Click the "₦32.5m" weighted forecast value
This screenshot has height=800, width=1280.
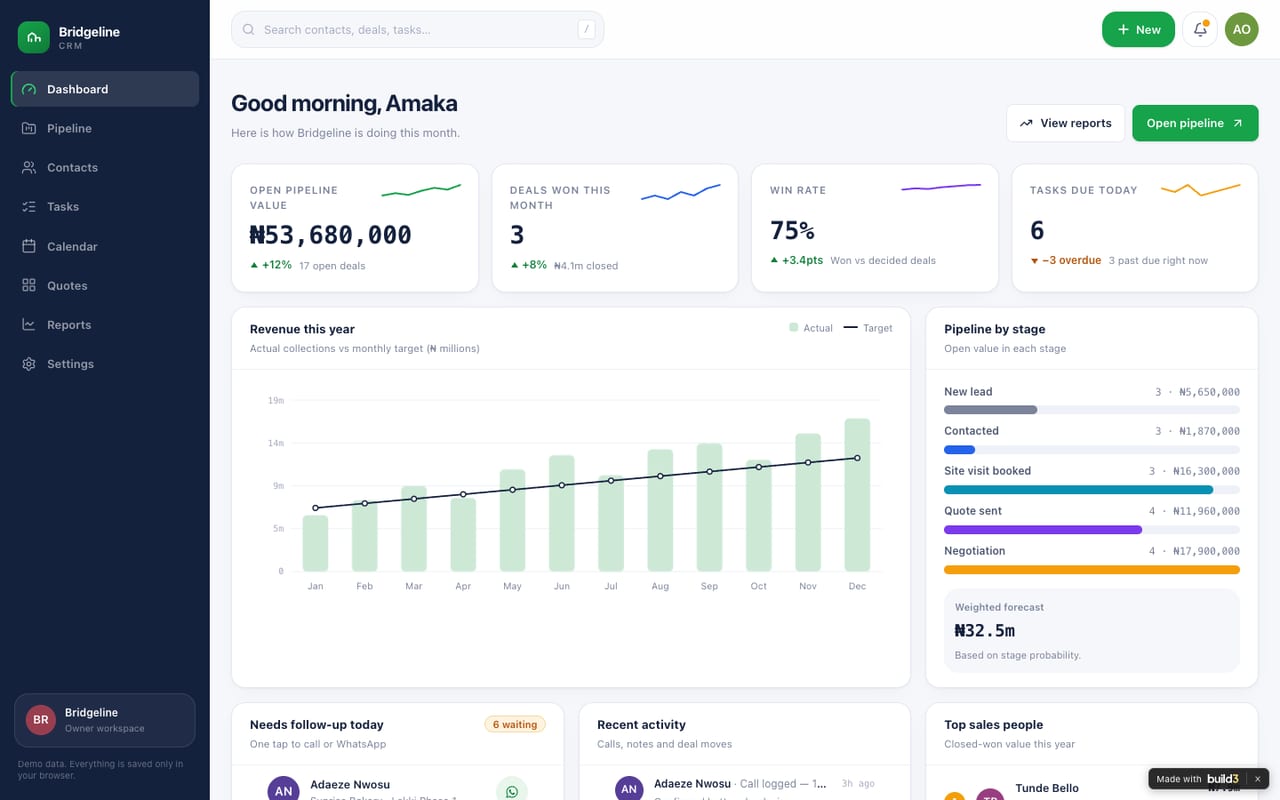[x=985, y=631]
